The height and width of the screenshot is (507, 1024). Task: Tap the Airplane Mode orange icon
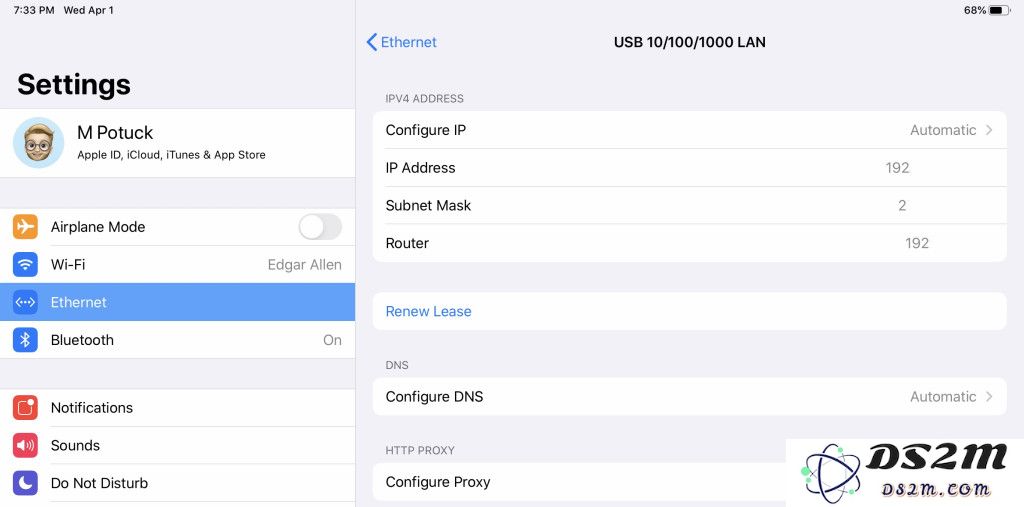tap(25, 227)
